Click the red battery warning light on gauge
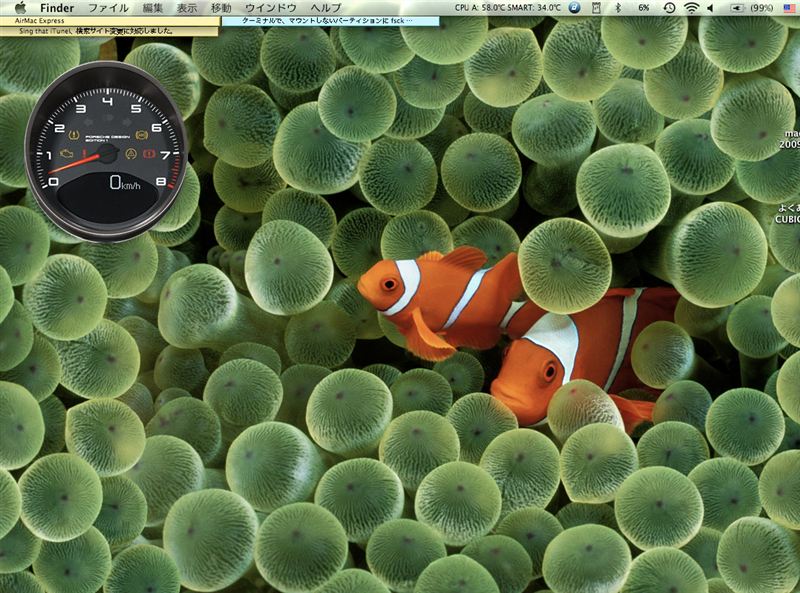The image size is (800, 593). click(149, 153)
